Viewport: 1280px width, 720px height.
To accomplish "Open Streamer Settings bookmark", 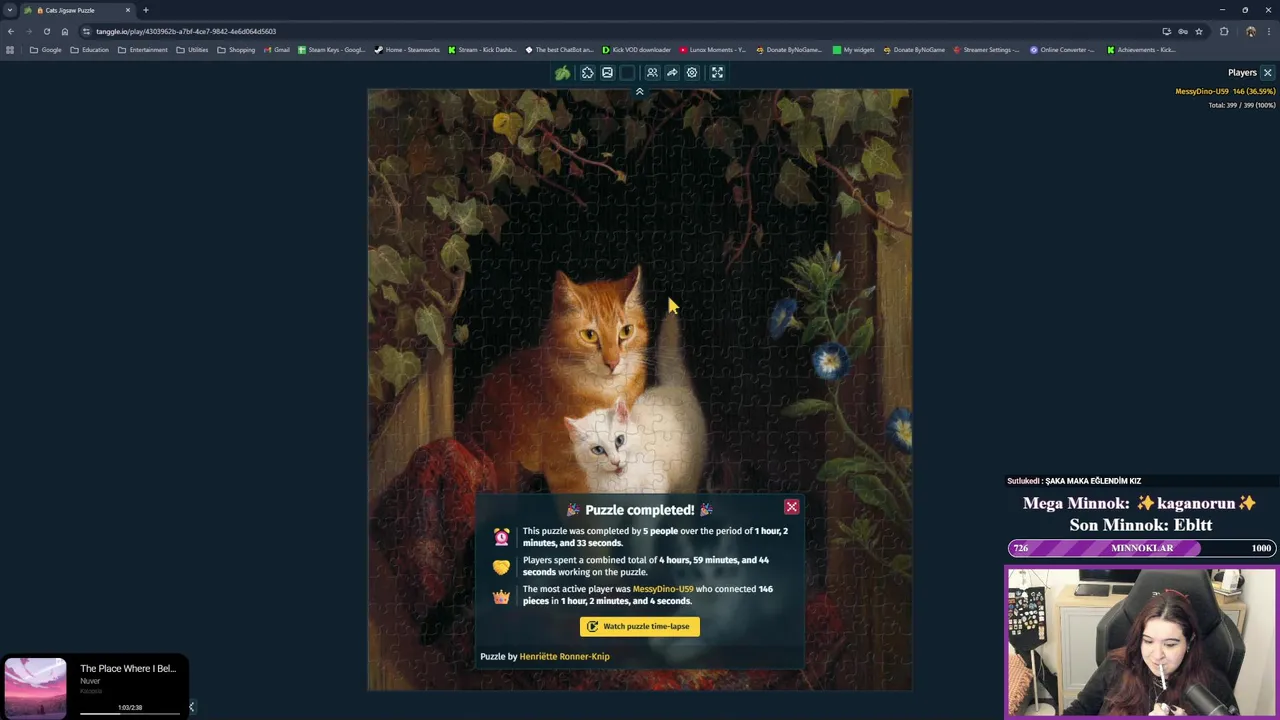I will coord(987,50).
